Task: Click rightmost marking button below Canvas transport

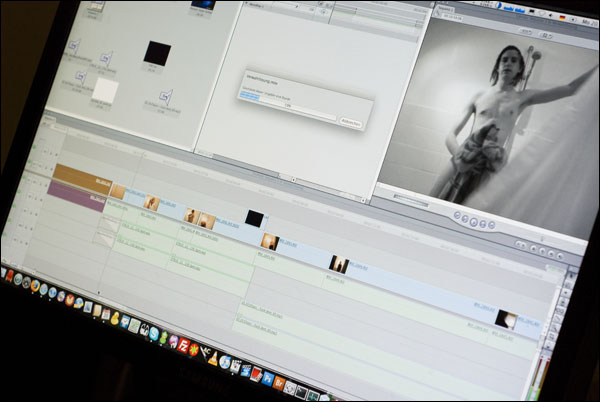Action: (560, 256)
